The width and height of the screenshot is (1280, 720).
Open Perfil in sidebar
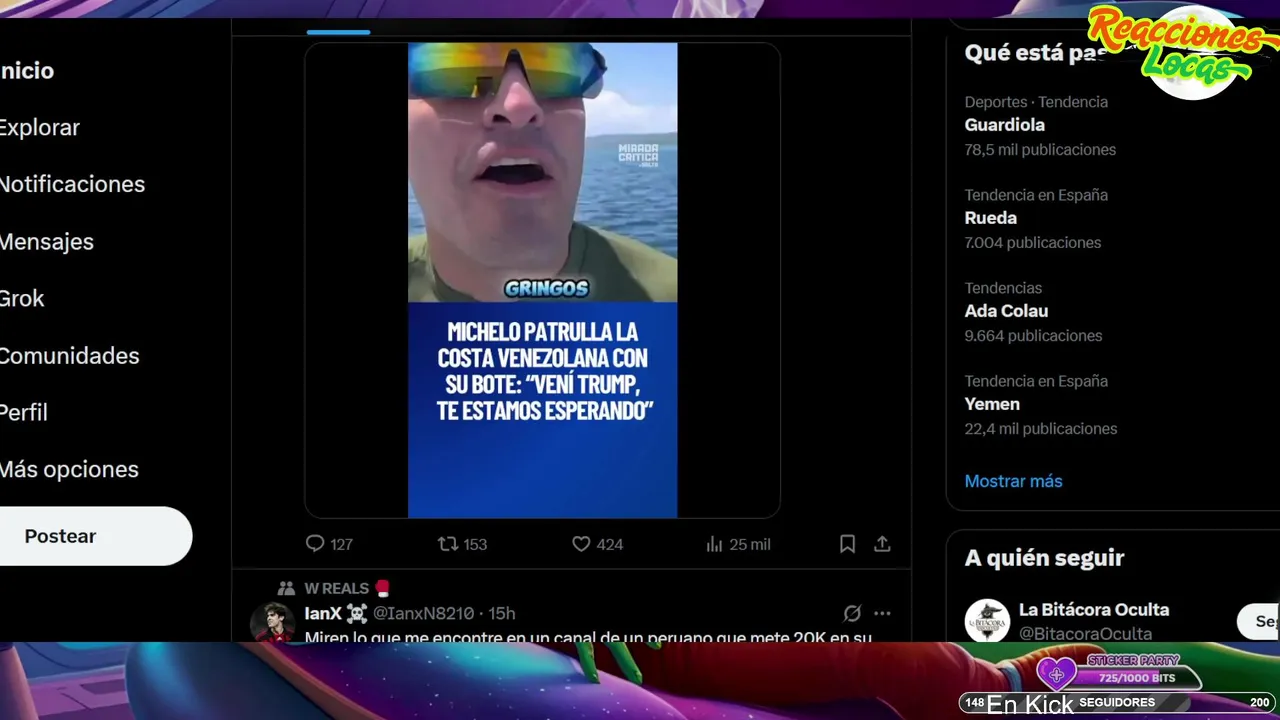coord(24,412)
